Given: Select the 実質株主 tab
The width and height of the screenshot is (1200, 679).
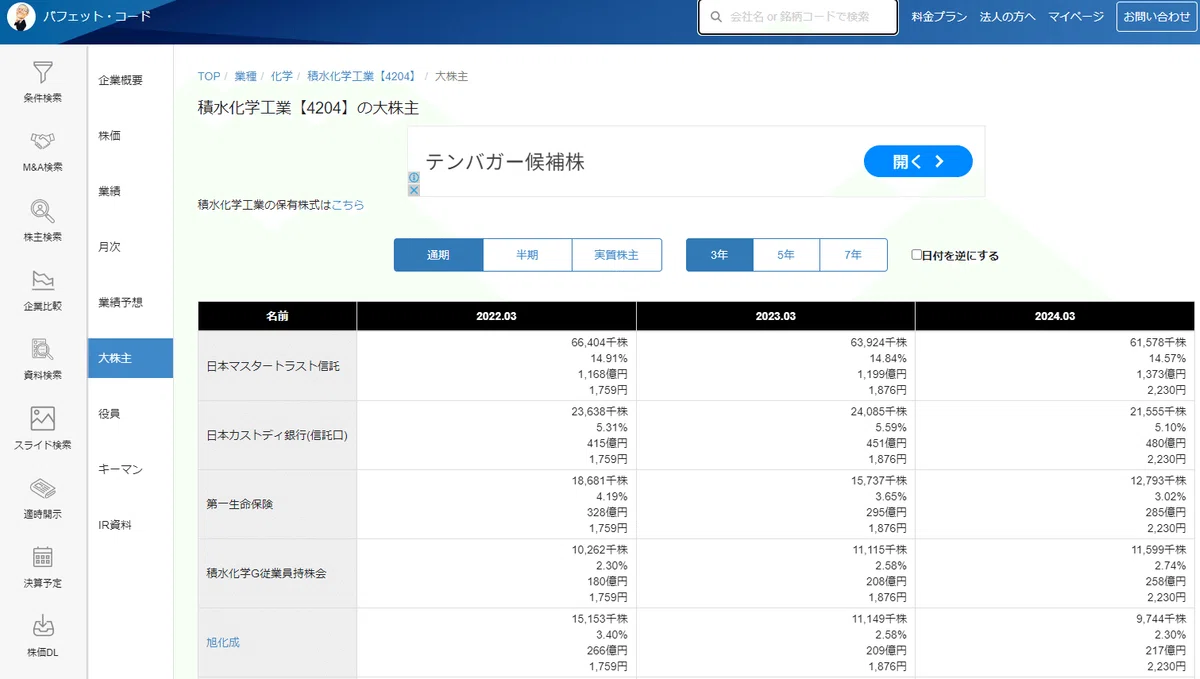Looking at the screenshot, I should pyautogui.click(x=616, y=255).
